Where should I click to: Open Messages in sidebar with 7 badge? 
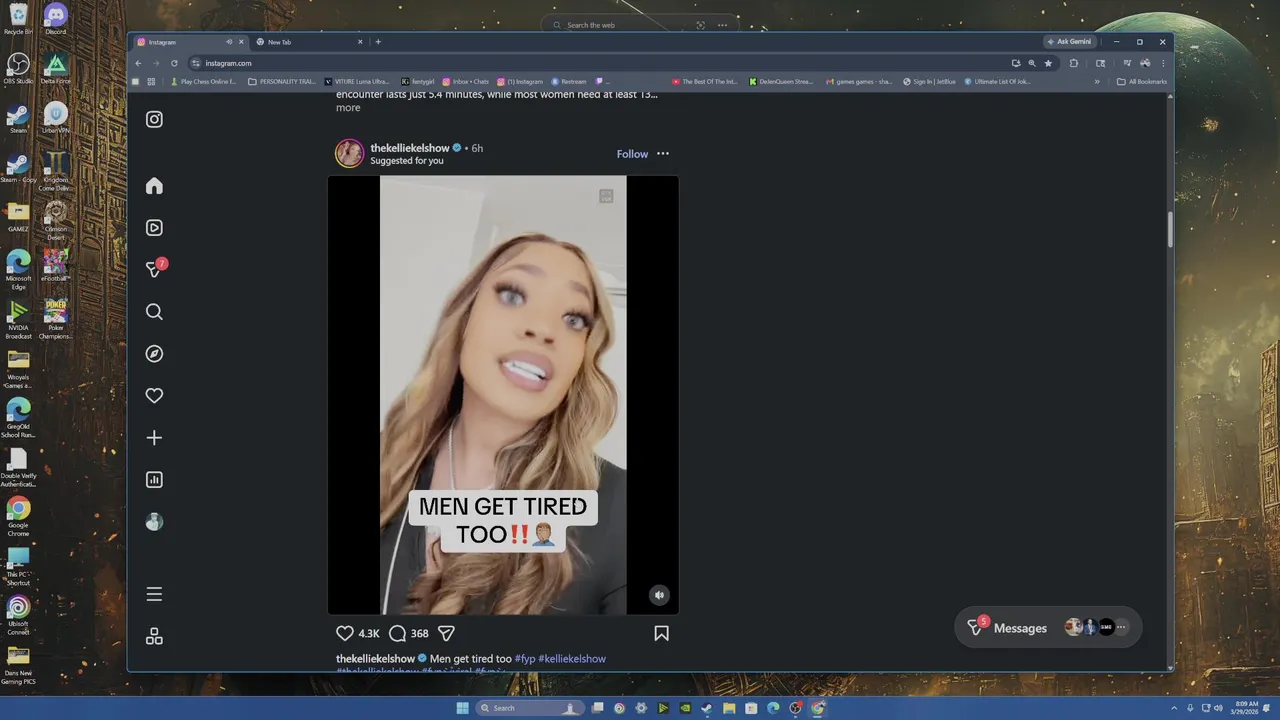tap(155, 269)
